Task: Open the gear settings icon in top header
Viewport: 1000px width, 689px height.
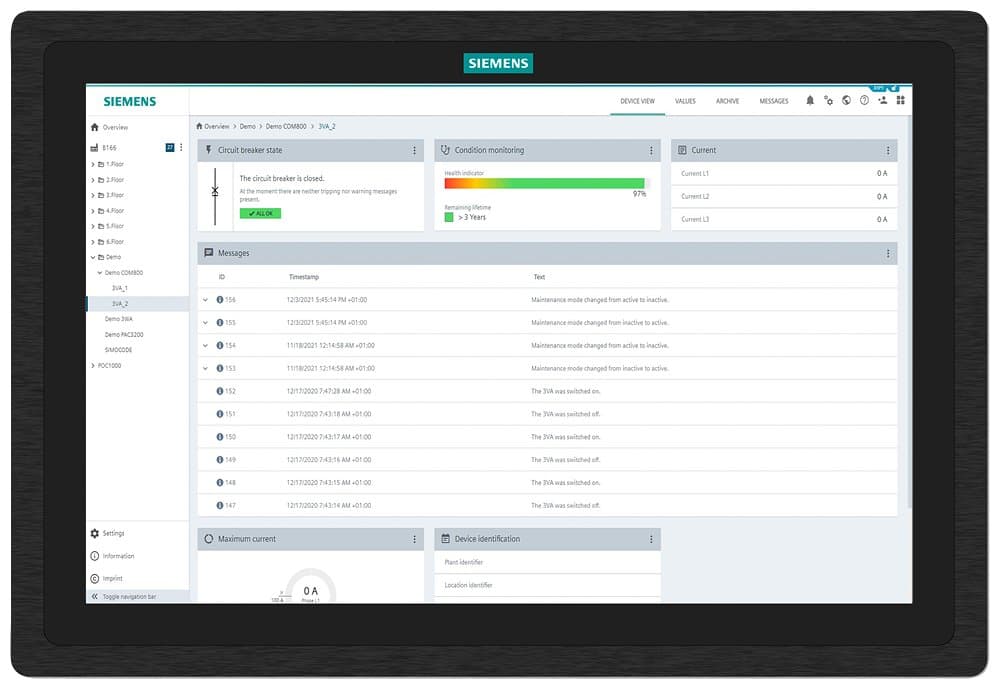Action: coord(828,101)
